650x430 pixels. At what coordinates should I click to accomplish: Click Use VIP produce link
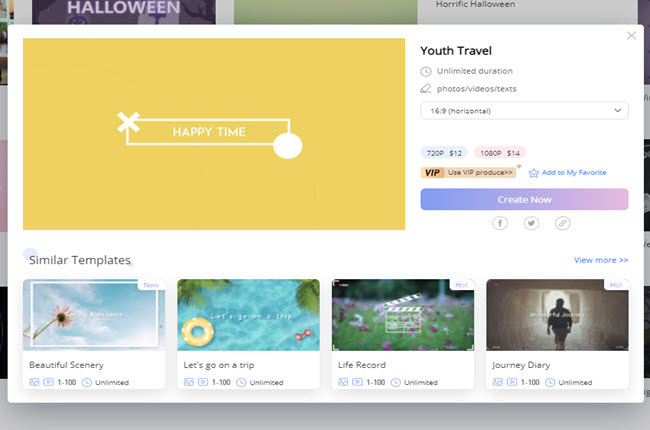[481, 172]
